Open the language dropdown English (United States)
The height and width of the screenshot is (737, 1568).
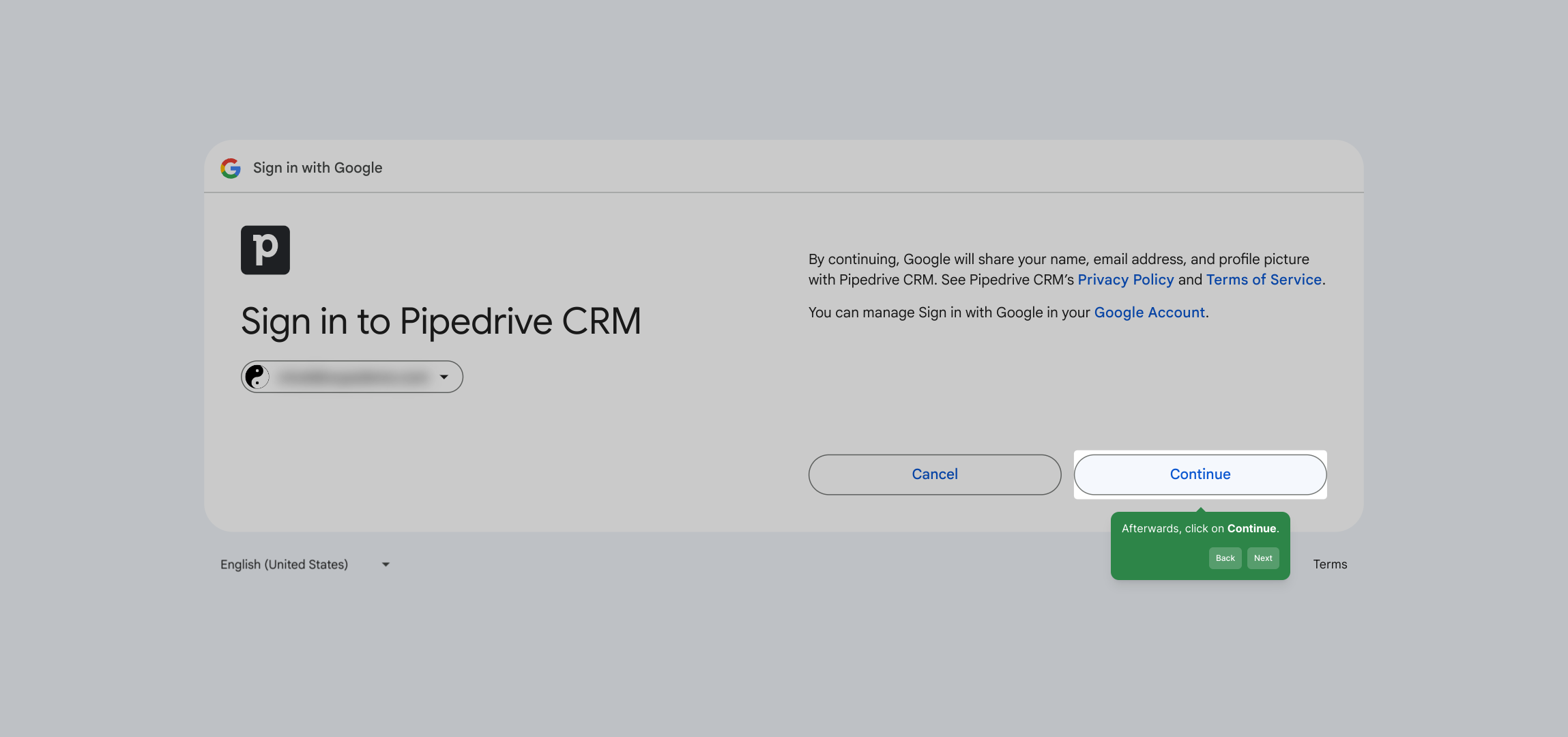[x=305, y=564]
